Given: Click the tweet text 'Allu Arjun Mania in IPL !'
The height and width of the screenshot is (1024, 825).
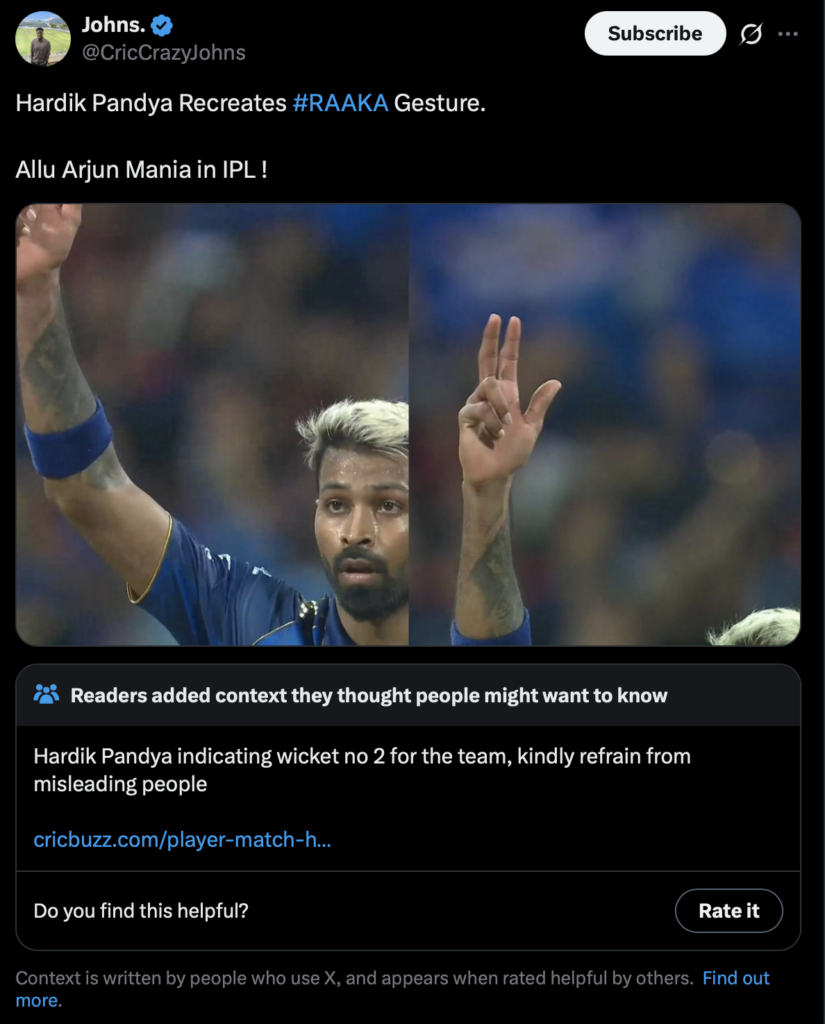Looking at the screenshot, I should pyautogui.click(x=141, y=170).
